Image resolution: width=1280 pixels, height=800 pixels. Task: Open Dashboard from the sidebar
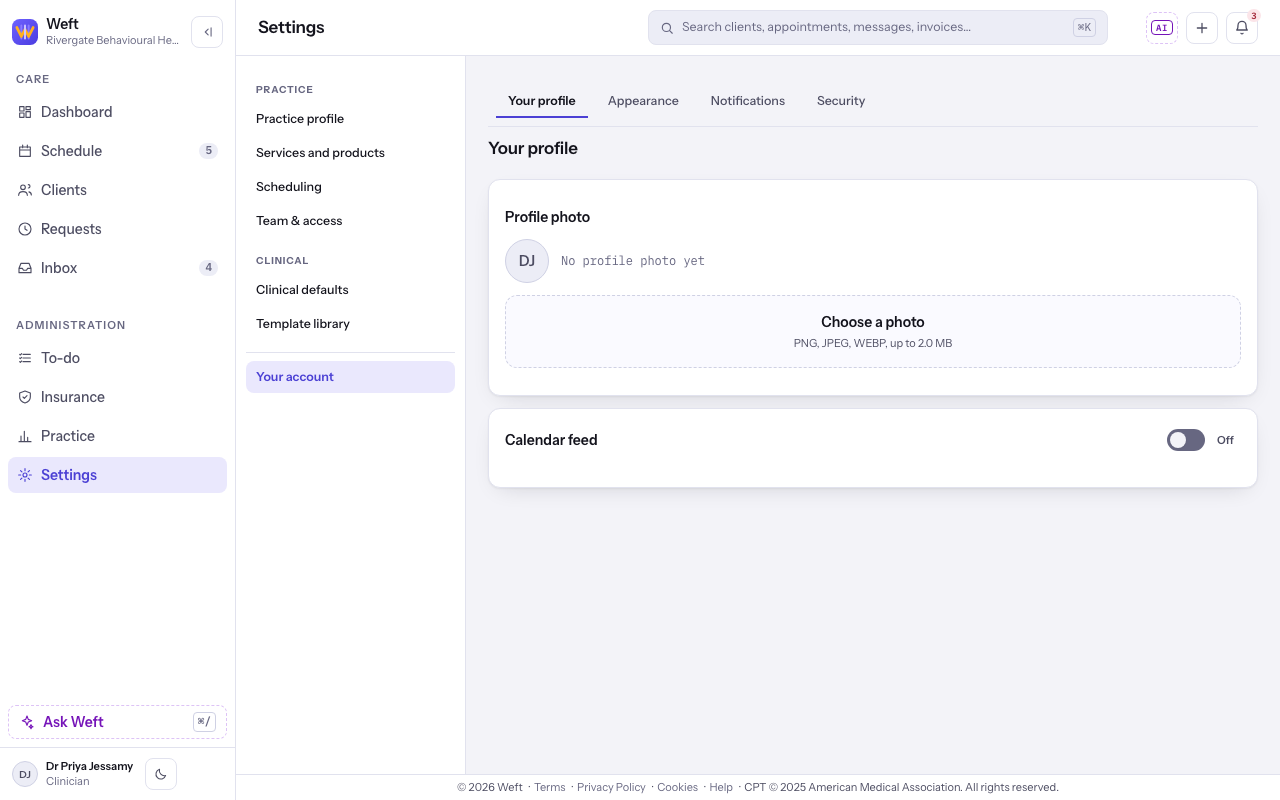(117, 112)
